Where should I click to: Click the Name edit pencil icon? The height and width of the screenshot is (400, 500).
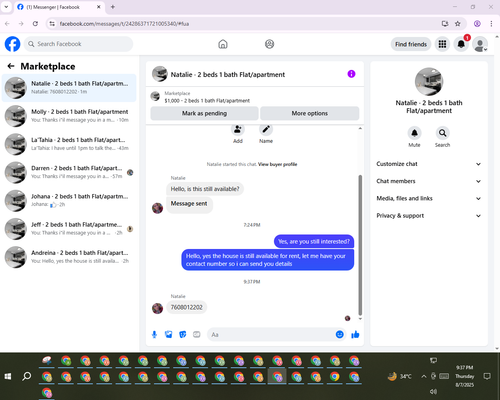(x=266, y=129)
